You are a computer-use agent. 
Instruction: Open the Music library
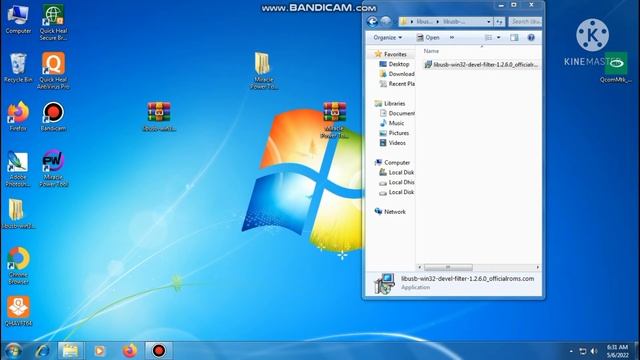point(392,123)
